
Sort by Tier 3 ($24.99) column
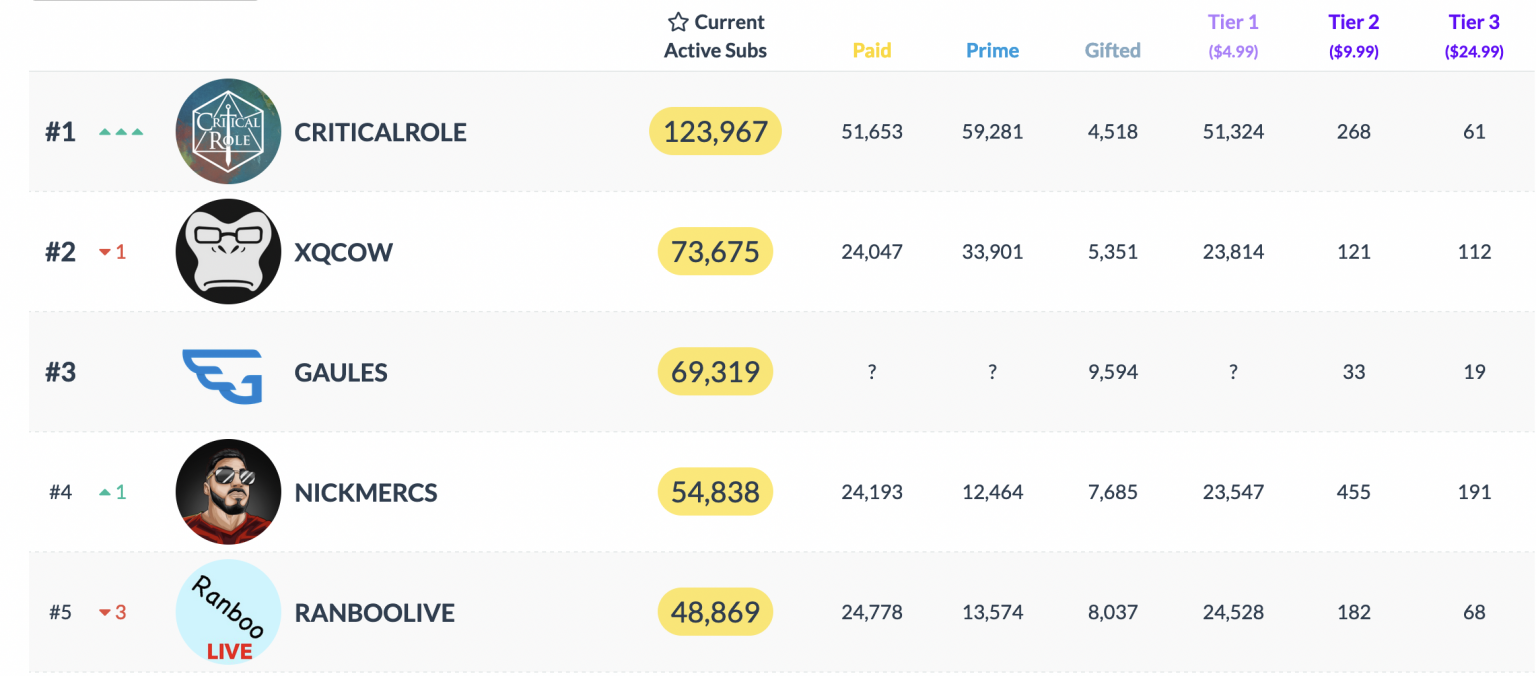click(1474, 36)
